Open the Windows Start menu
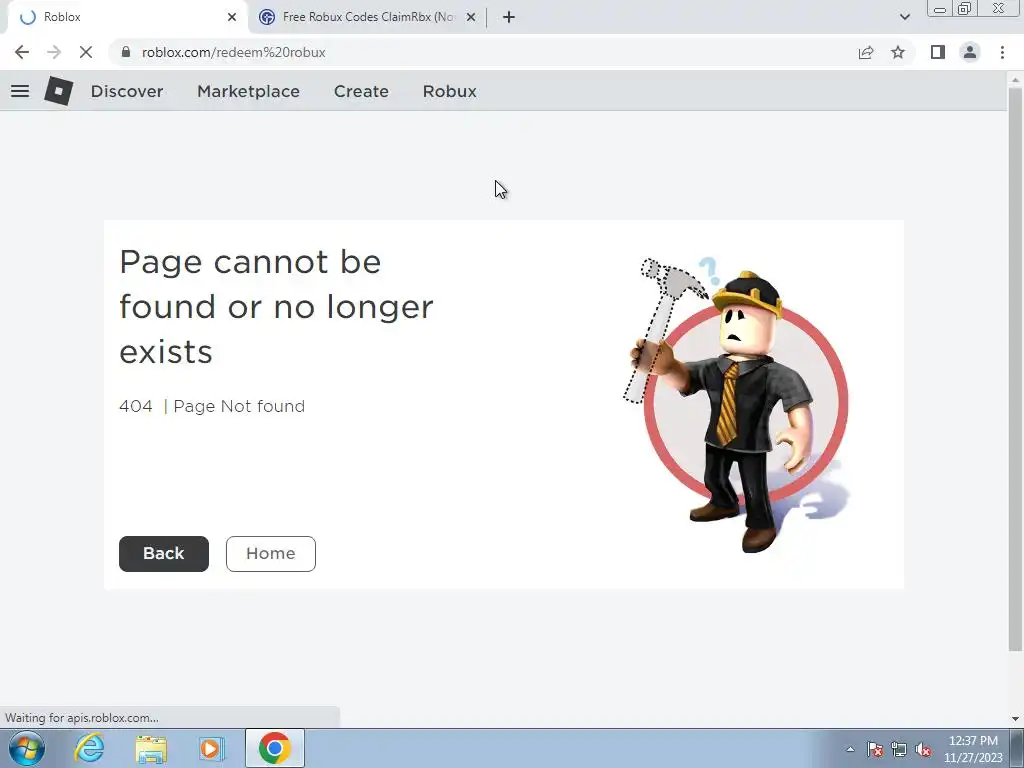This screenshot has height=768, width=1024. (x=27, y=748)
